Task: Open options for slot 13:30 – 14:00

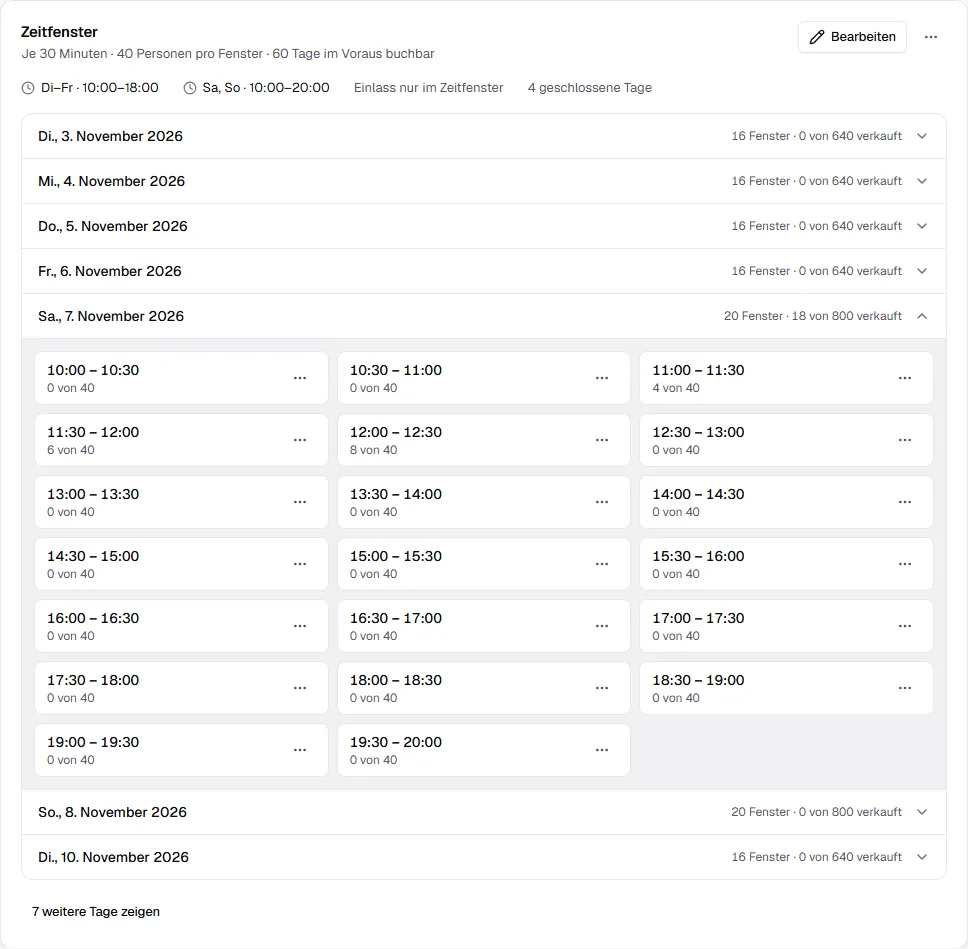Action: pos(602,502)
